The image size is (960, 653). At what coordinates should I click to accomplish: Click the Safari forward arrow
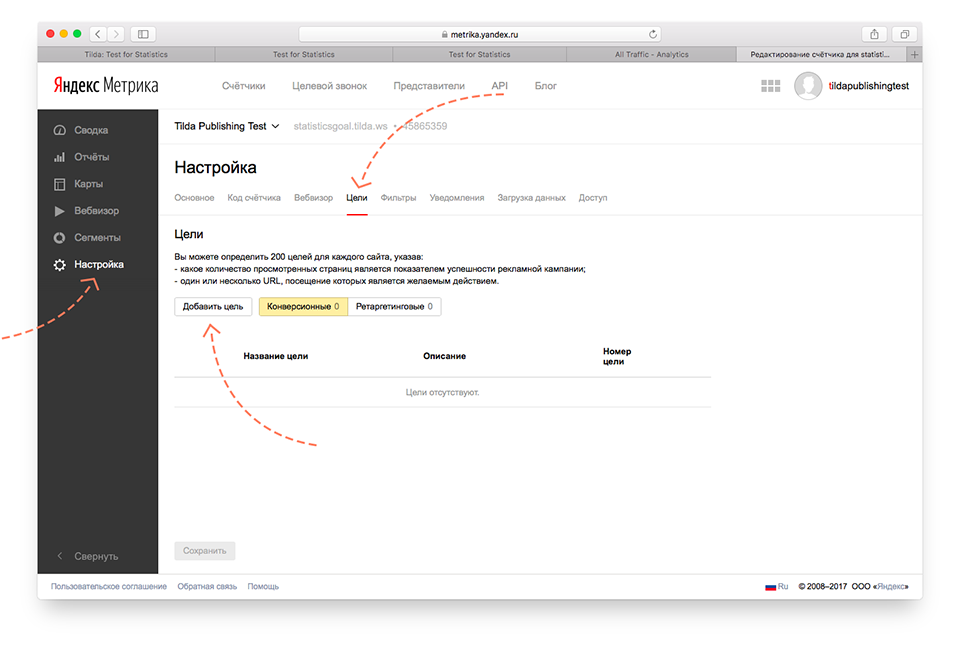(116, 34)
